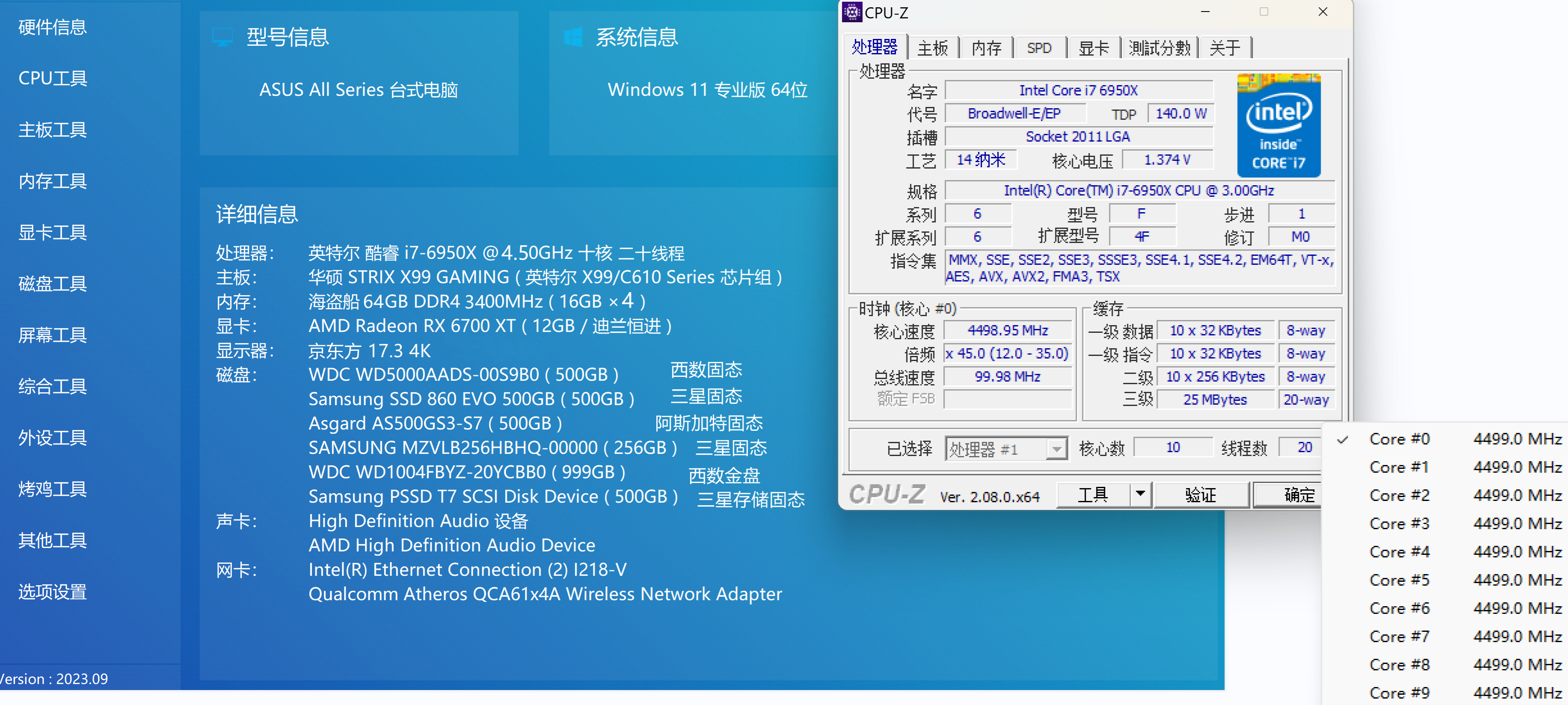The image size is (1568, 705).
Task: Select Core #8 in the core list
Action: 1446,664
